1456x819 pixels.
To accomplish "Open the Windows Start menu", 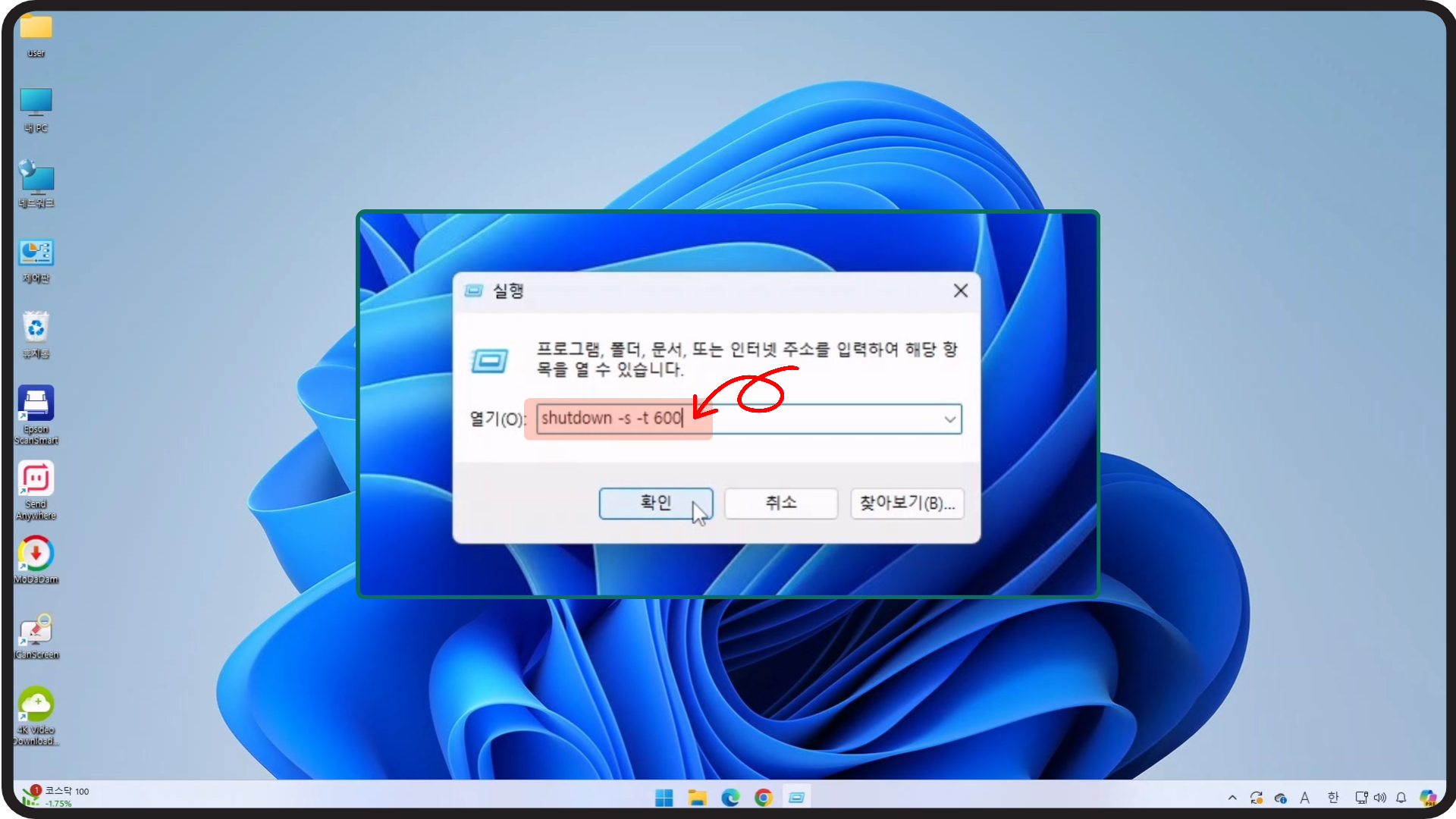I will pyautogui.click(x=664, y=798).
